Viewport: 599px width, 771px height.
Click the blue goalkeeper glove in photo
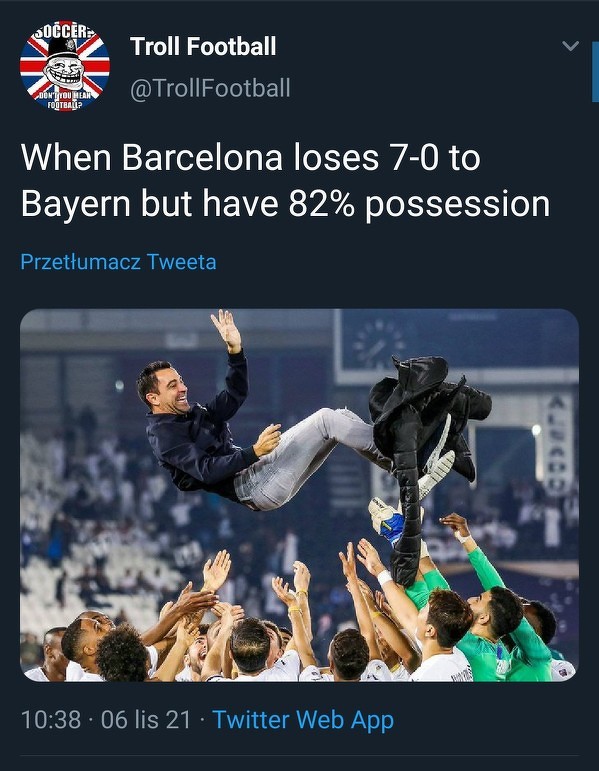pyautogui.click(x=389, y=522)
